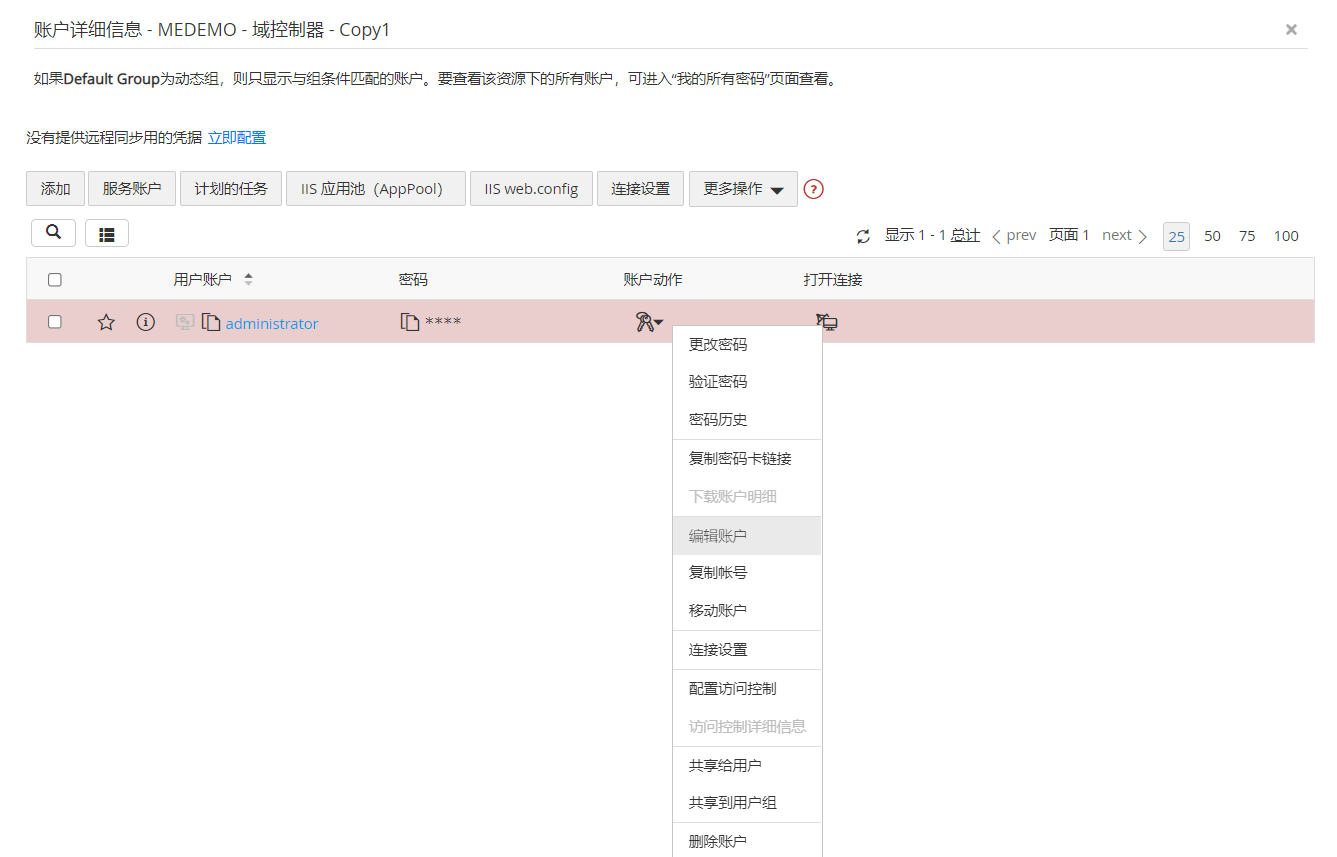Image resolution: width=1337 pixels, height=857 pixels.
Task: Expand the 更多操作 dropdown
Action: (x=743, y=189)
